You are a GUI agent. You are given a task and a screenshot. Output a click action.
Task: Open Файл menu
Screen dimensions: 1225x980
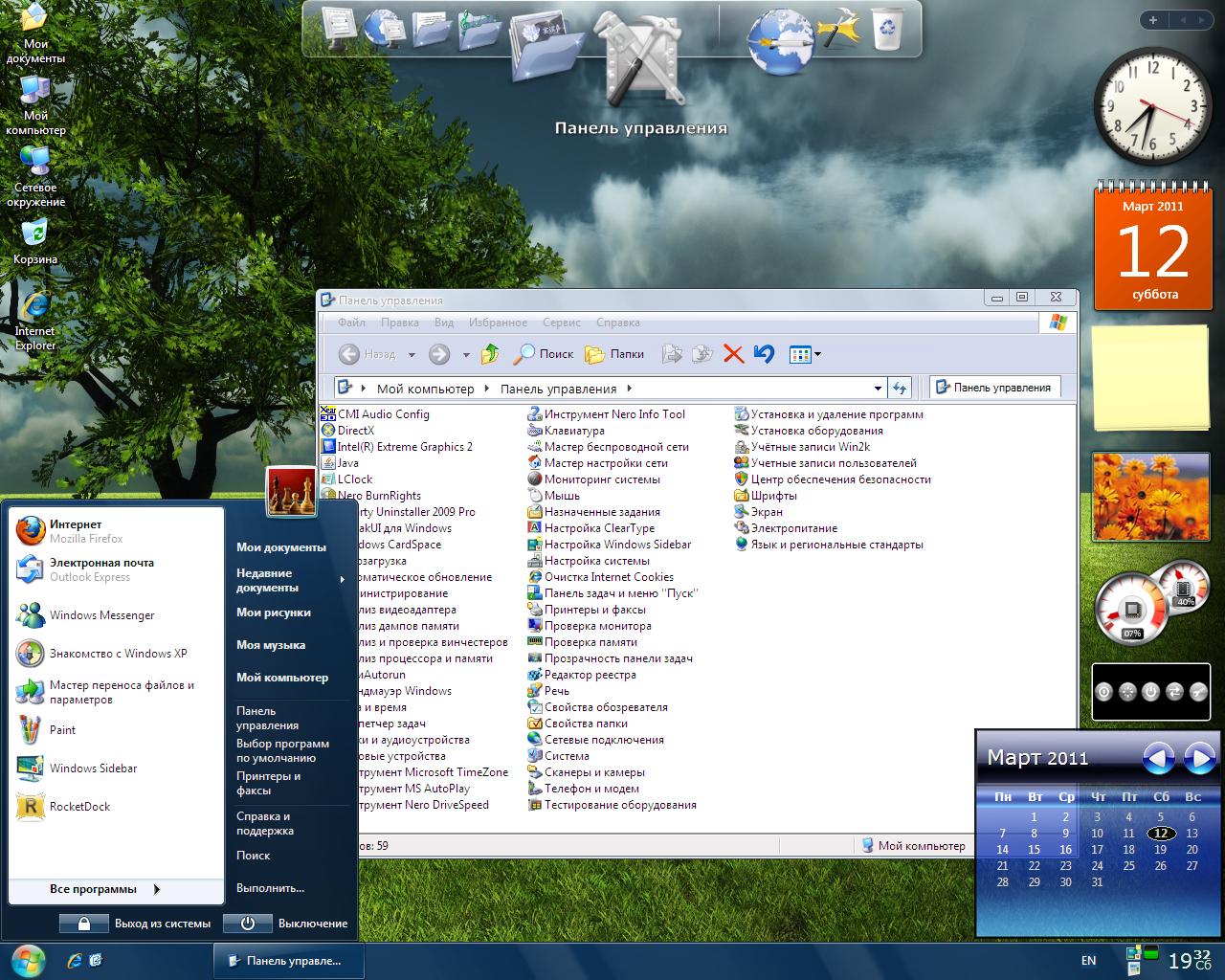351,323
